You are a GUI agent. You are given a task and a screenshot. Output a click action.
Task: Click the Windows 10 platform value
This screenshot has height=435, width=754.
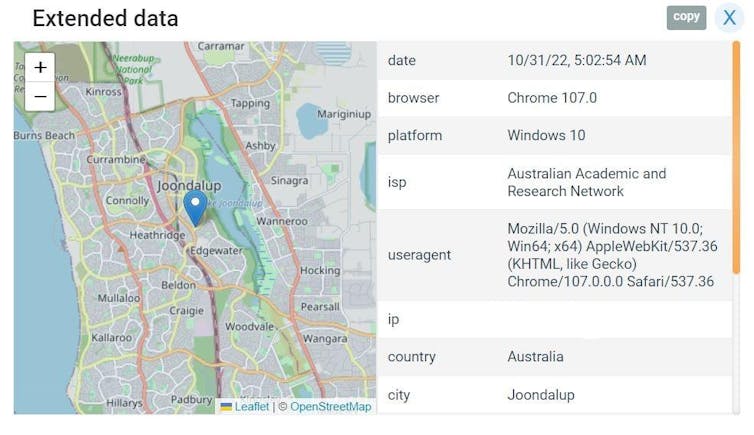tap(546, 135)
